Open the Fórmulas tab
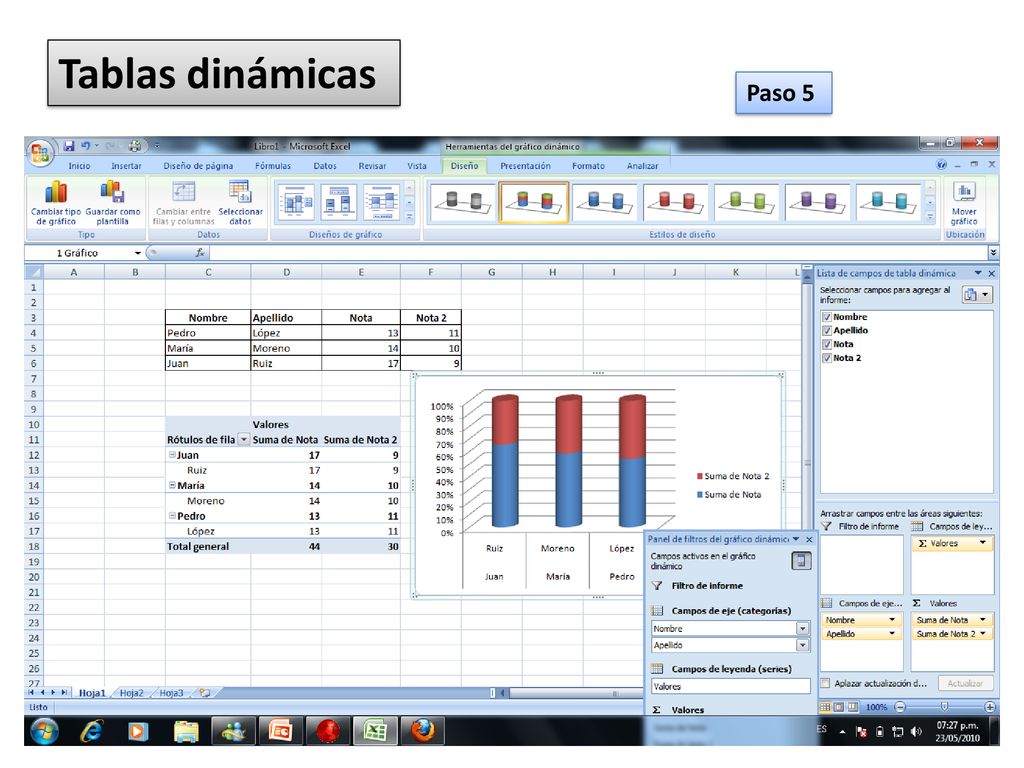1024x768 pixels. (273, 166)
